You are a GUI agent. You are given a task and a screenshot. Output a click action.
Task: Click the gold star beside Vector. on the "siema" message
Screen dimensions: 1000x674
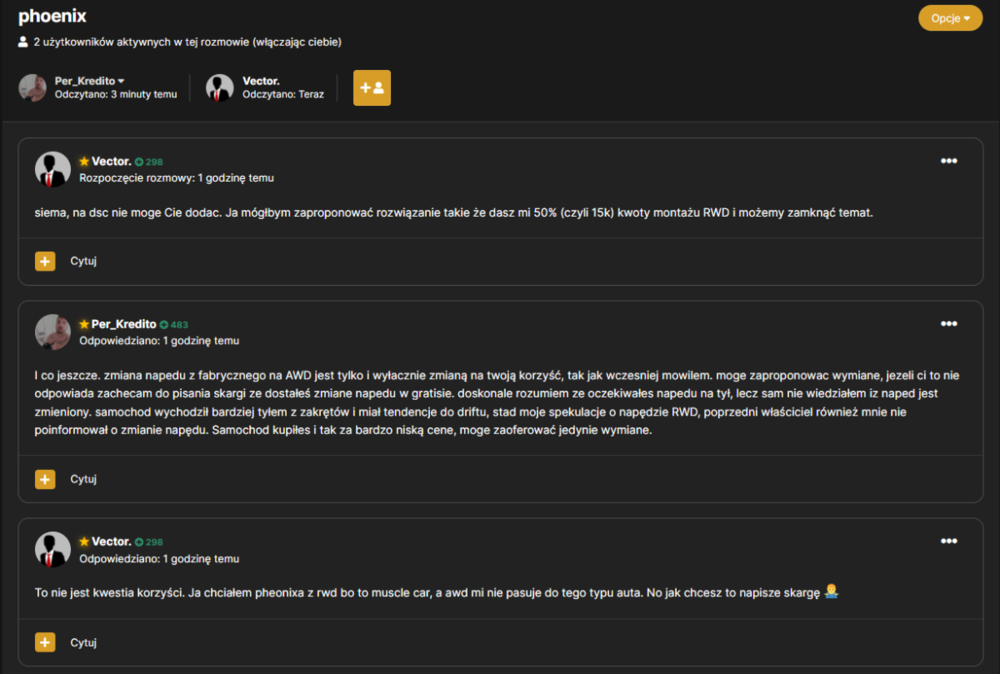click(84, 161)
